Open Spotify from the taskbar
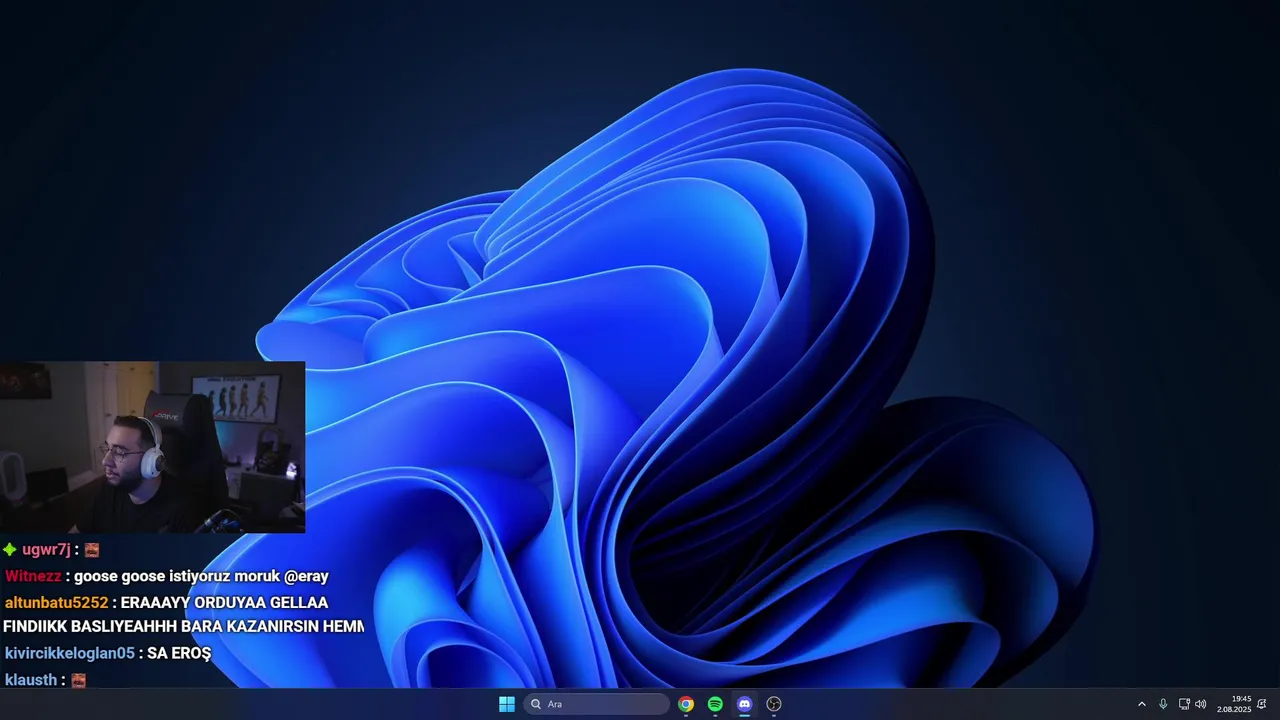Screen dimensions: 1280x720 pyautogui.click(x=715, y=704)
